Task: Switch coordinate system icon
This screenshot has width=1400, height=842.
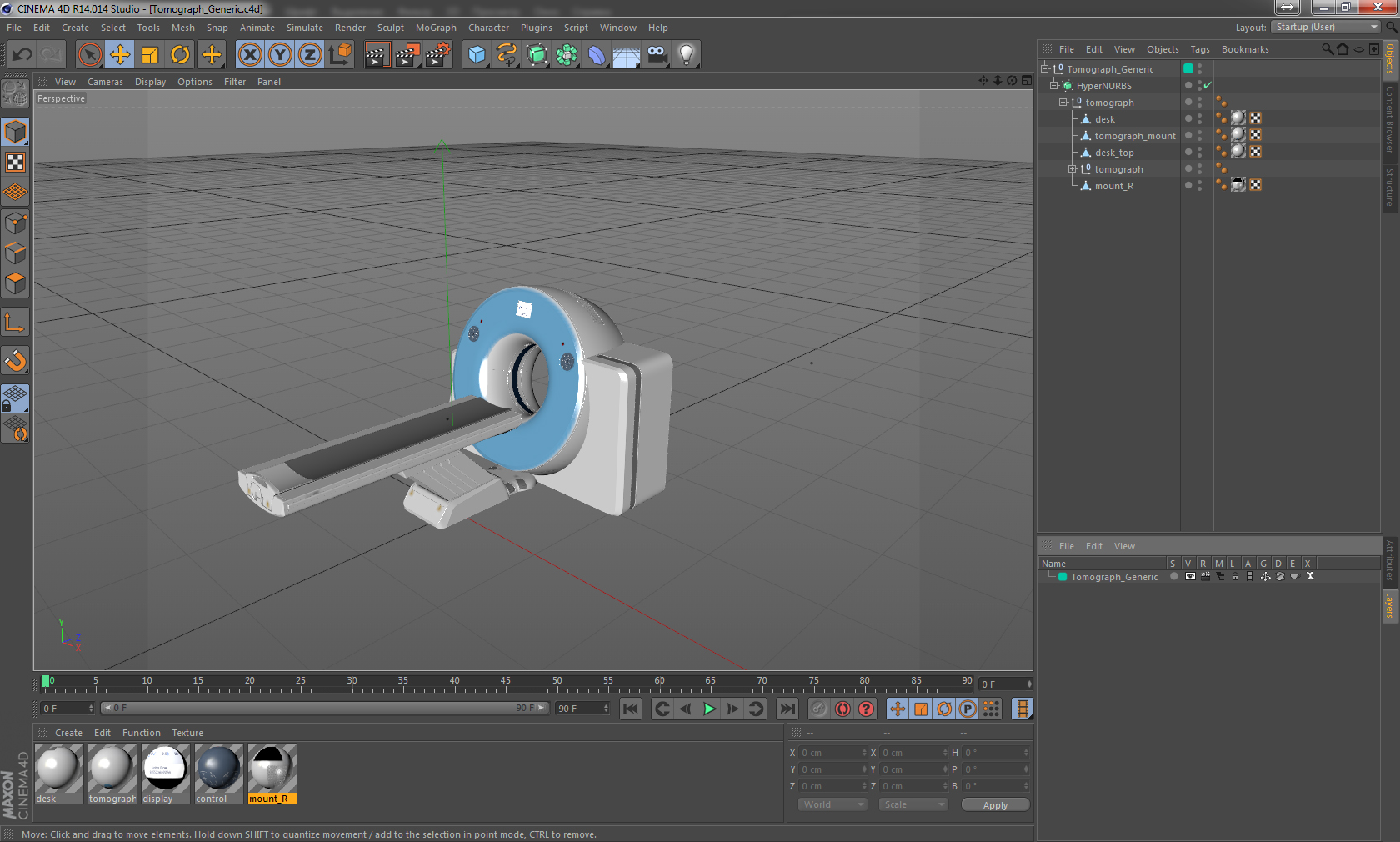Action: tap(340, 55)
